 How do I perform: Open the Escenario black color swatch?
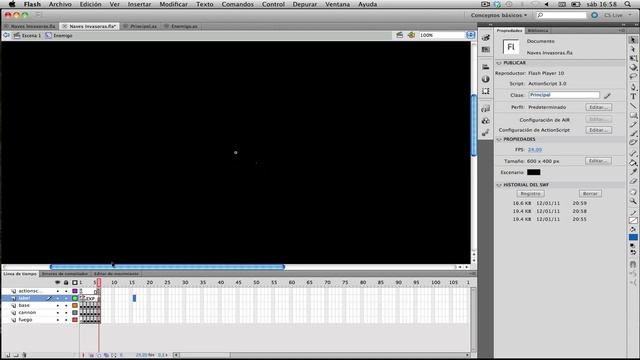533,172
